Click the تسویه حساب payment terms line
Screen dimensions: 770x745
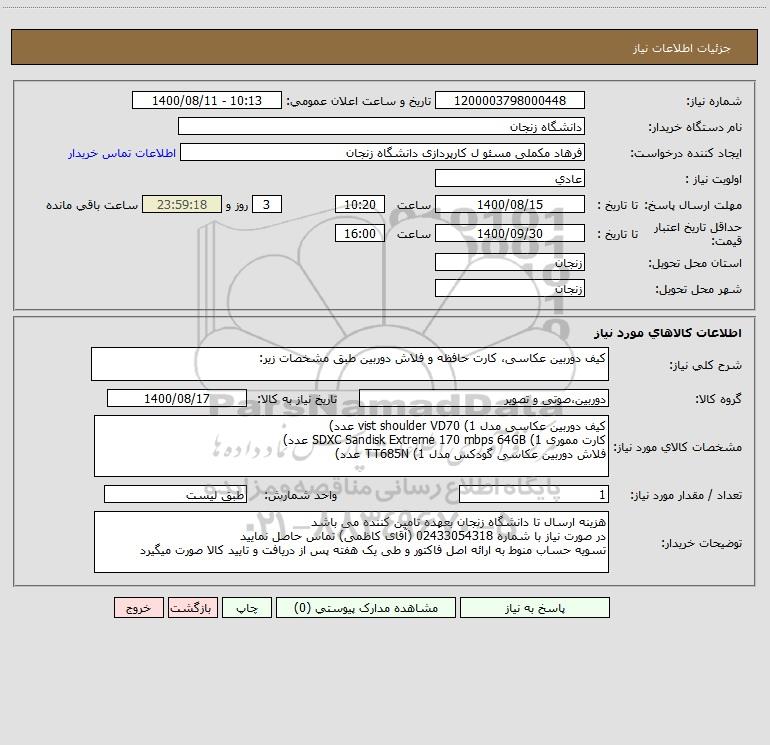[373, 551]
